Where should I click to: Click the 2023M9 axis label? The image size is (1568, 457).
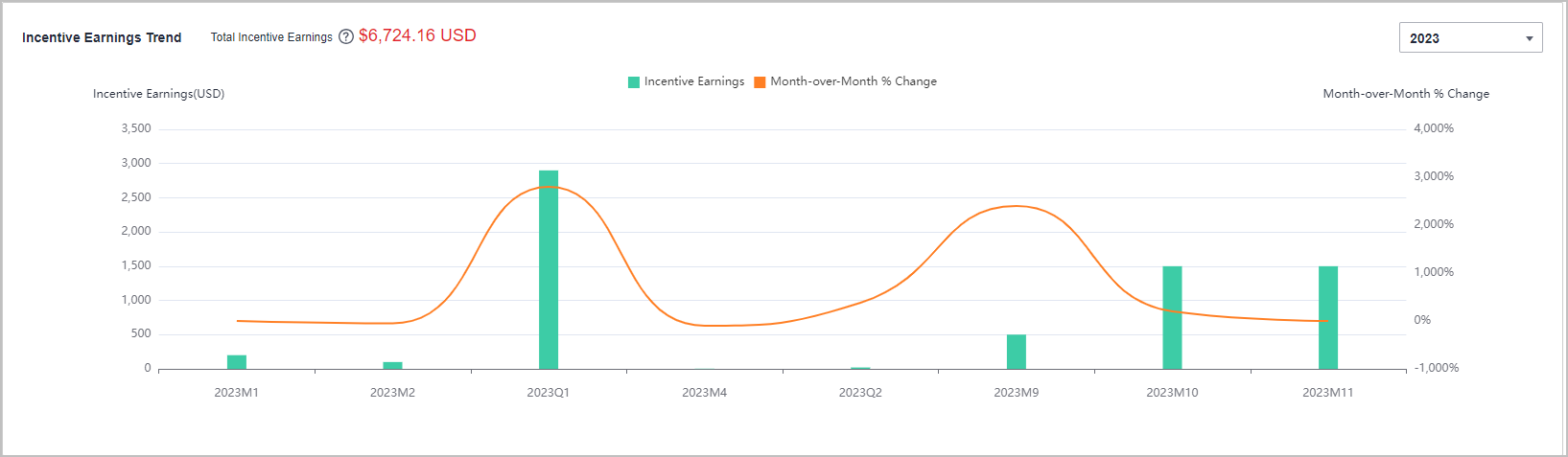pyautogui.click(x=1017, y=393)
